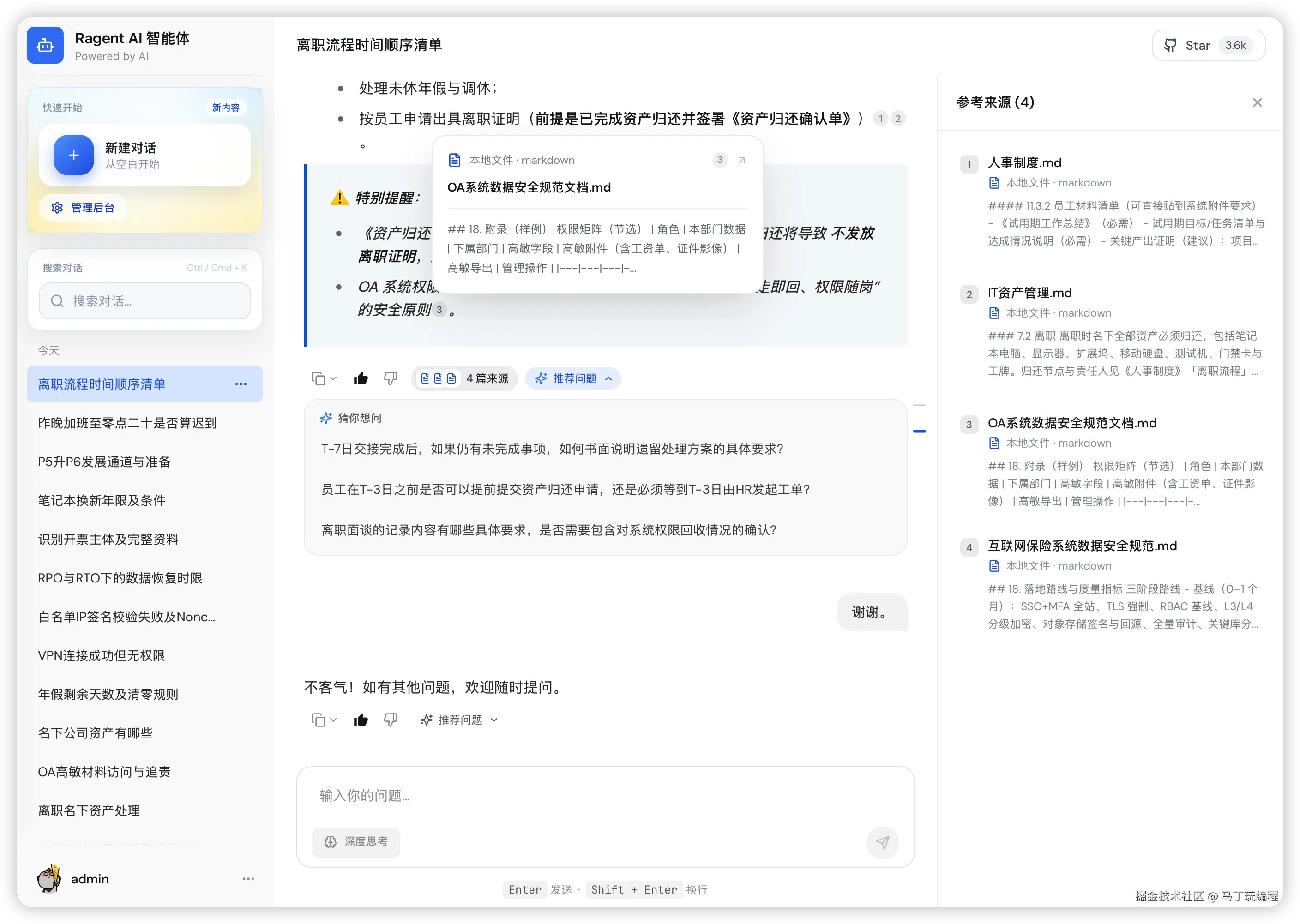Focus the 搜索对话 search field
Screen dimensions: 1300x924
144,301
